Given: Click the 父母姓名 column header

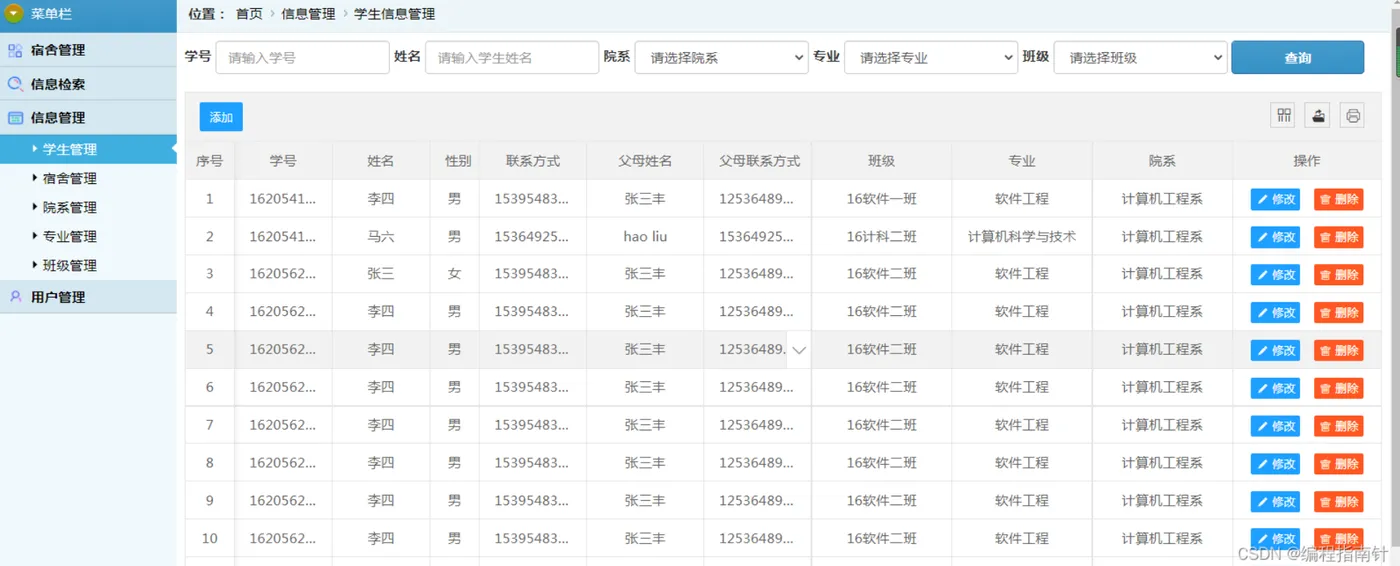Looking at the screenshot, I should tap(645, 161).
